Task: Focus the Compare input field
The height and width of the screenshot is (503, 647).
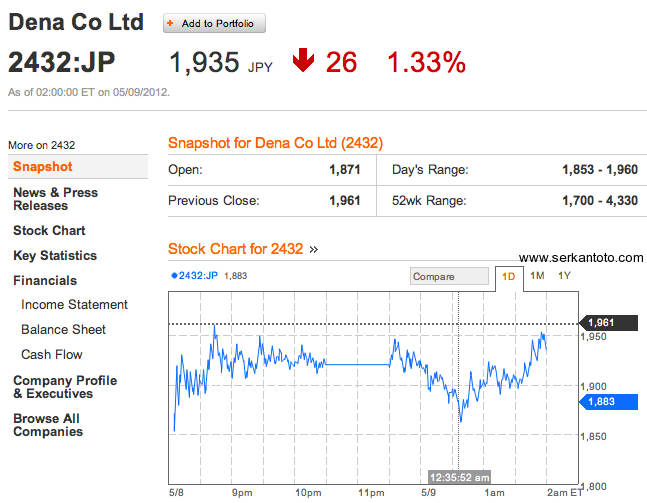Action: click(x=449, y=276)
